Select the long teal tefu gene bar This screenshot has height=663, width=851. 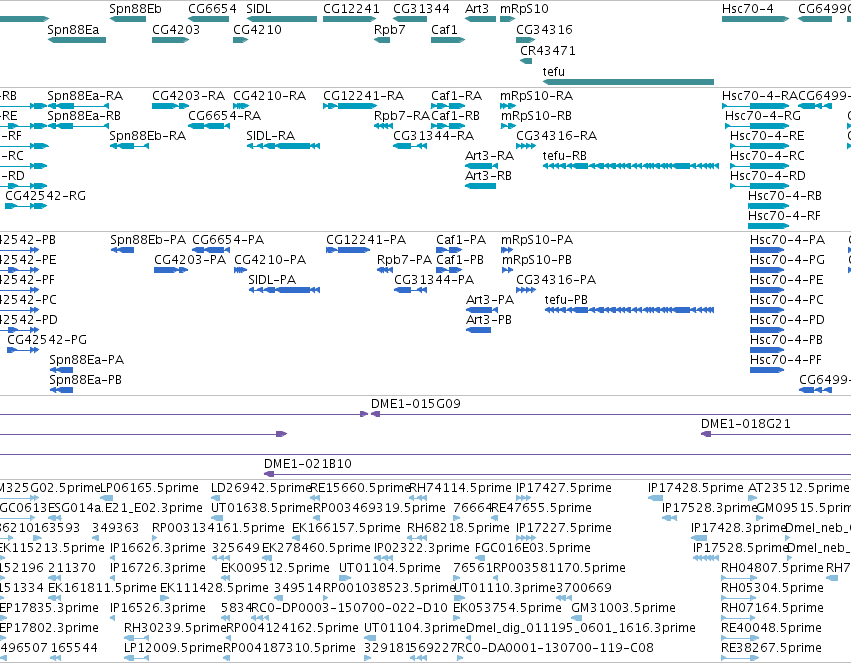[x=628, y=82]
